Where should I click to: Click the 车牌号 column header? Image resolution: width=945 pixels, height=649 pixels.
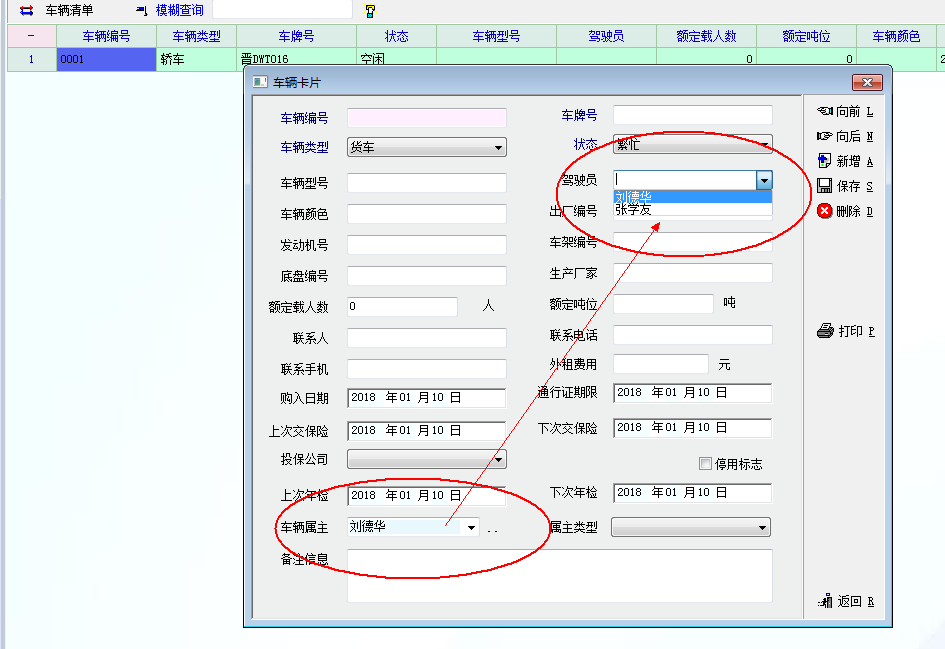coord(296,36)
